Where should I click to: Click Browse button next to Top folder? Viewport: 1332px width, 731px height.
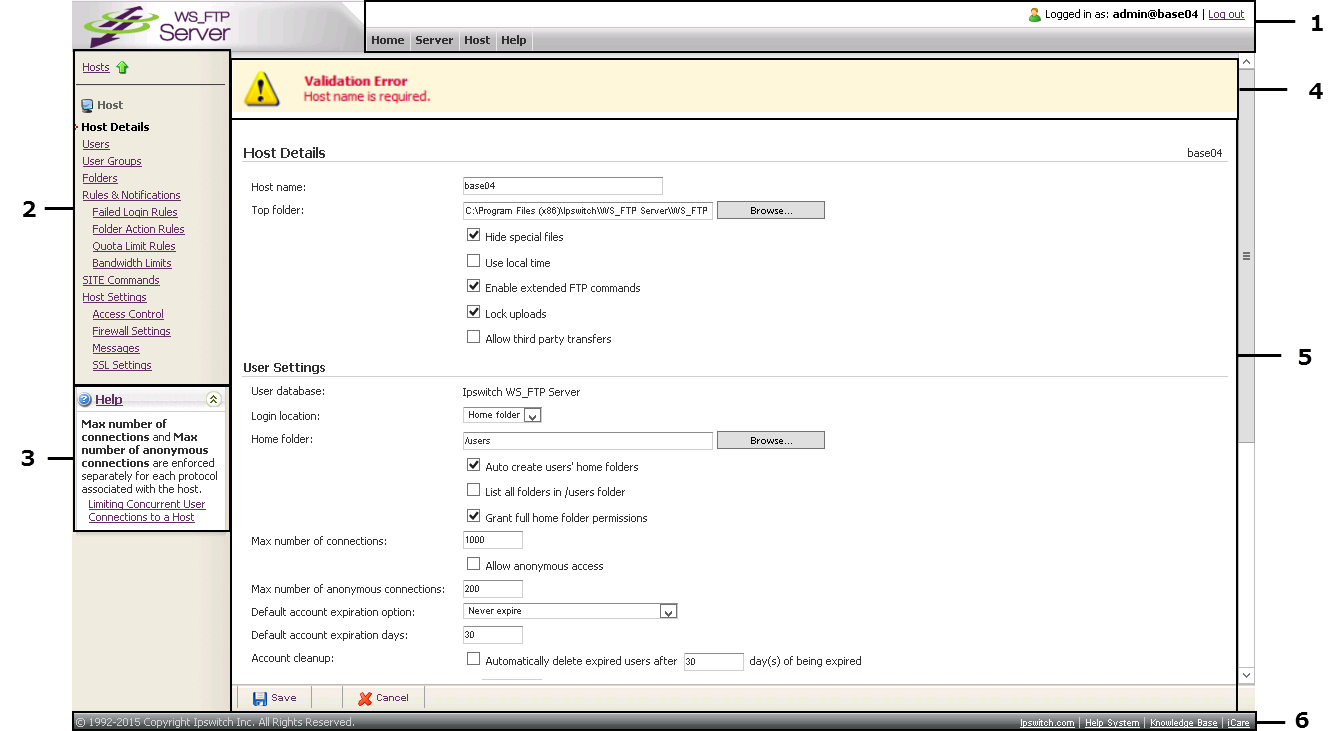(770, 211)
